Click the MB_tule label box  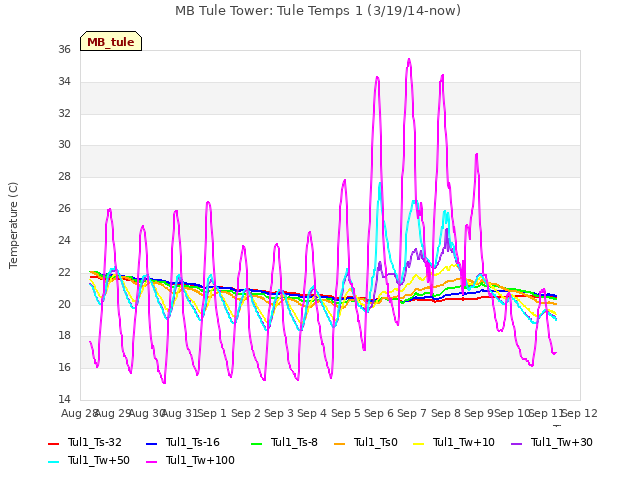pos(111,41)
